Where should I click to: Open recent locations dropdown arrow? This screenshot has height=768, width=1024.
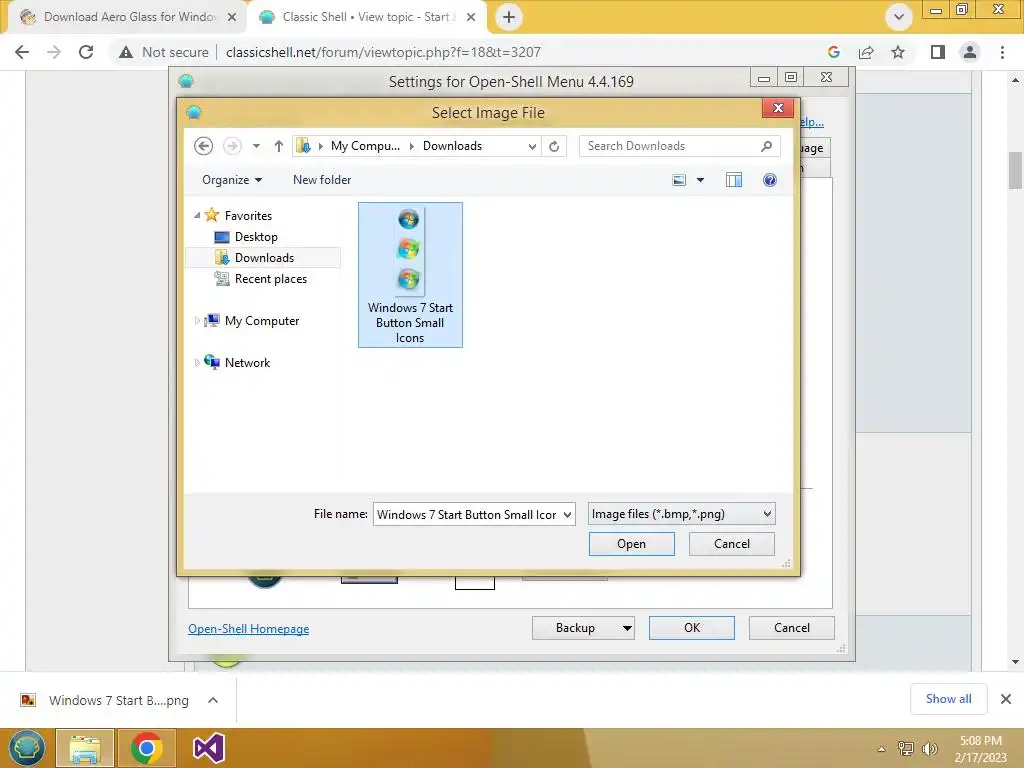coord(257,146)
